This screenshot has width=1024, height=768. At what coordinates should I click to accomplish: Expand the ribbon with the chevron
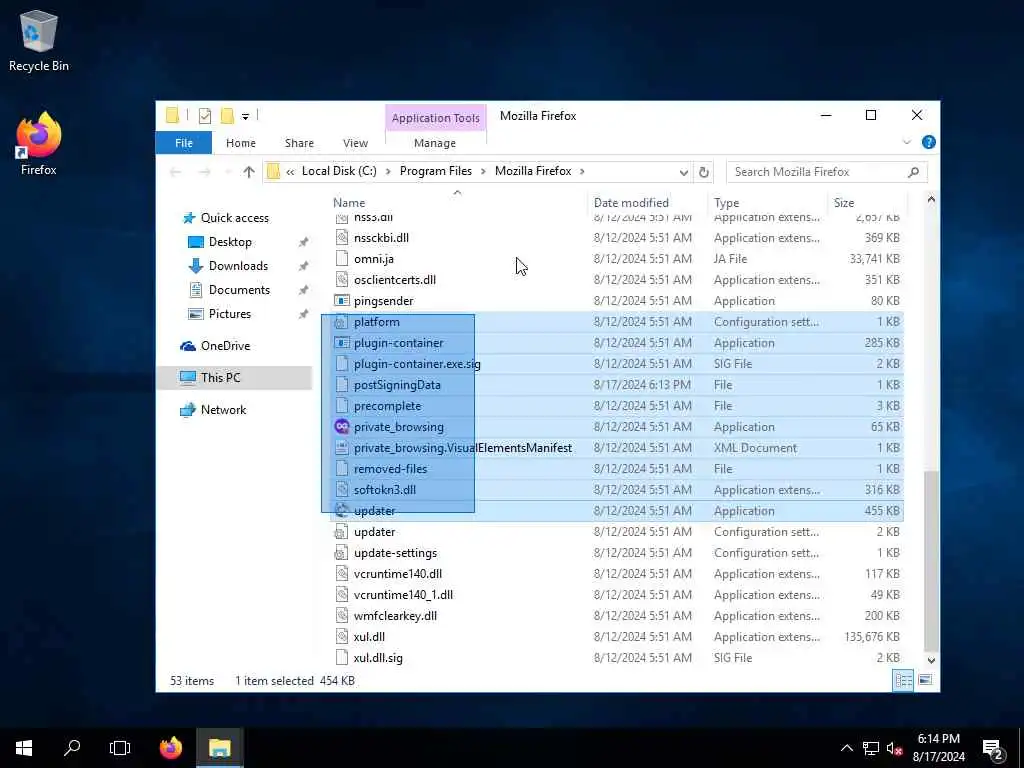click(x=906, y=142)
